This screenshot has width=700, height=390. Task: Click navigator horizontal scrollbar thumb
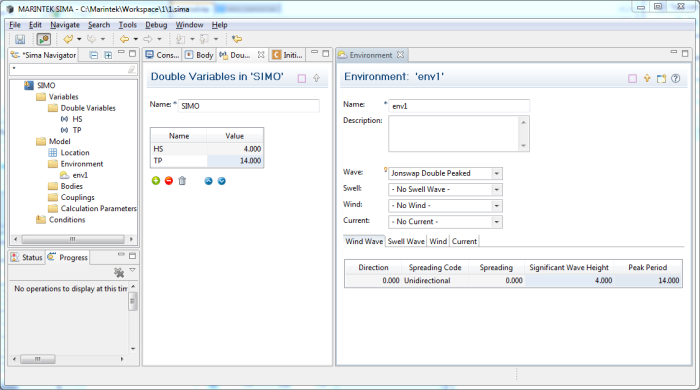73,239
